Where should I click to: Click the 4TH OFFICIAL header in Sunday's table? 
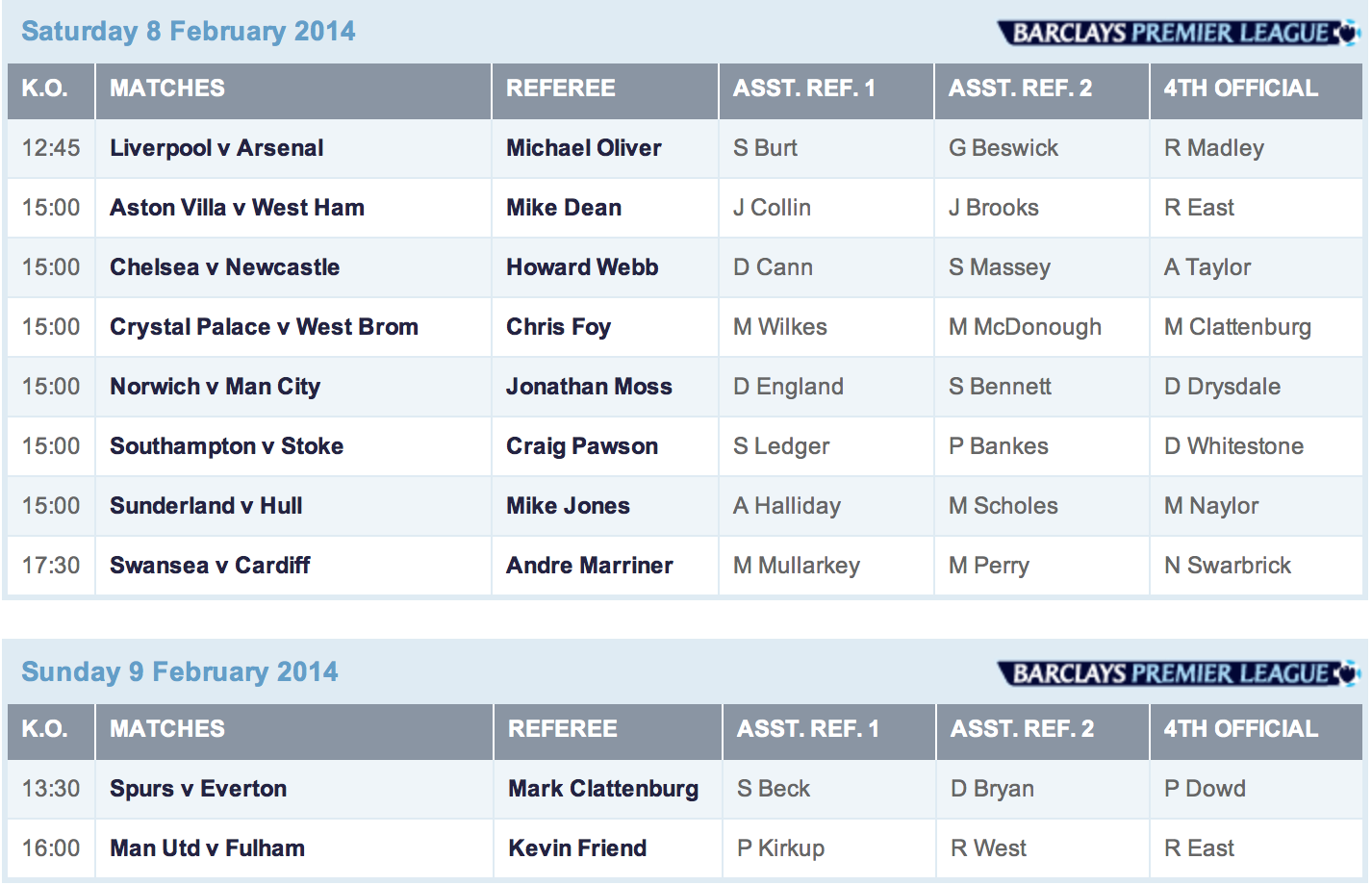[1240, 729]
